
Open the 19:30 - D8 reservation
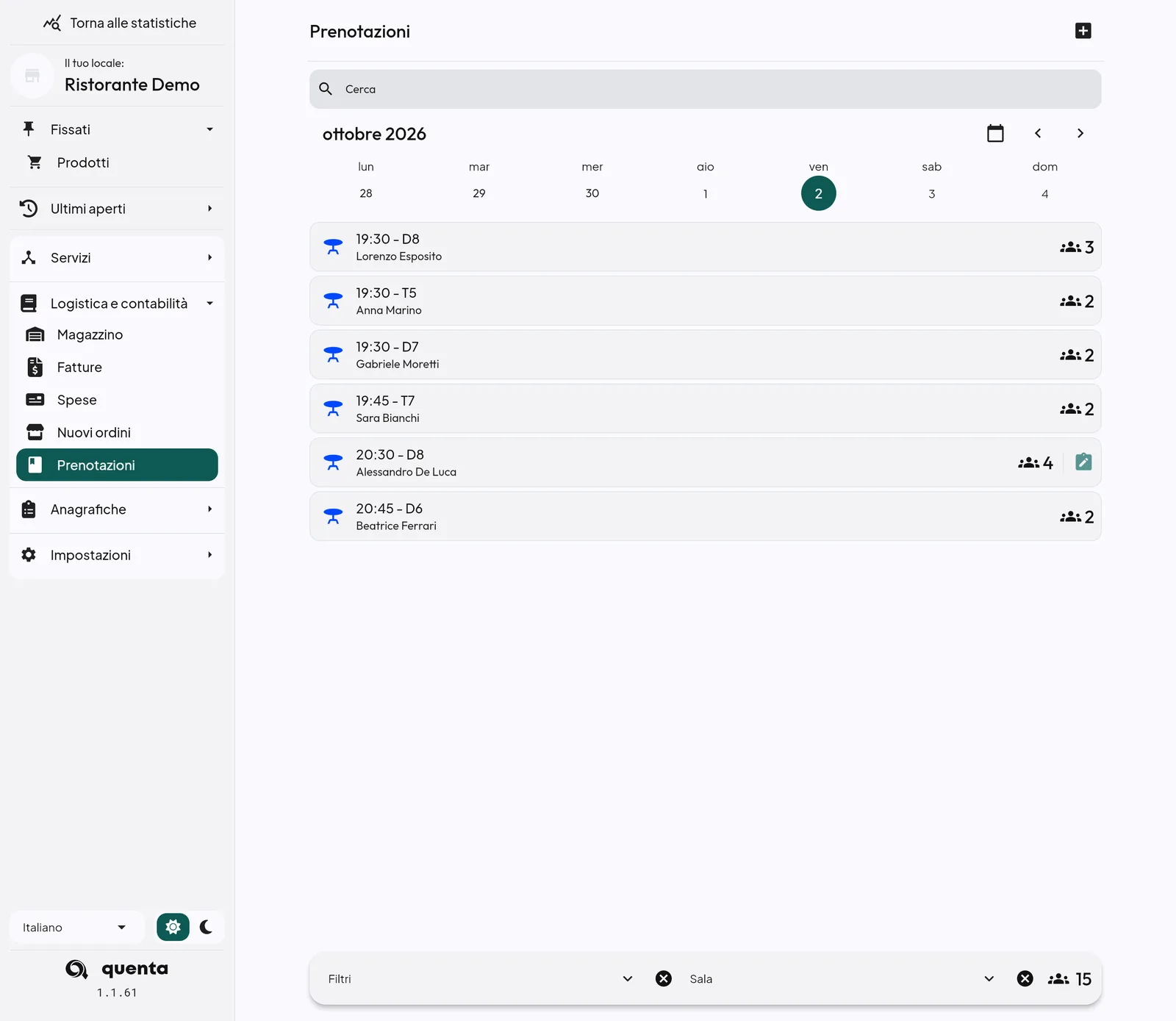(705, 247)
